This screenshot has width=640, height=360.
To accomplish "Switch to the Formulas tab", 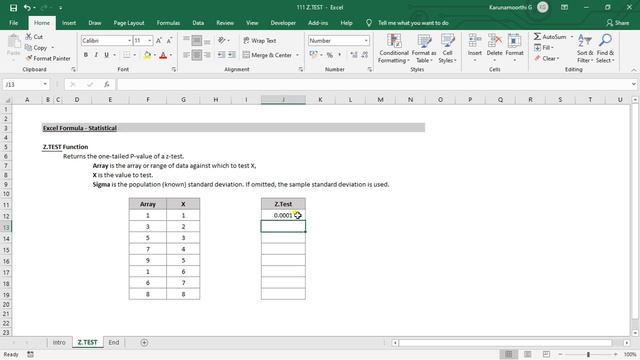I will click(168, 23).
